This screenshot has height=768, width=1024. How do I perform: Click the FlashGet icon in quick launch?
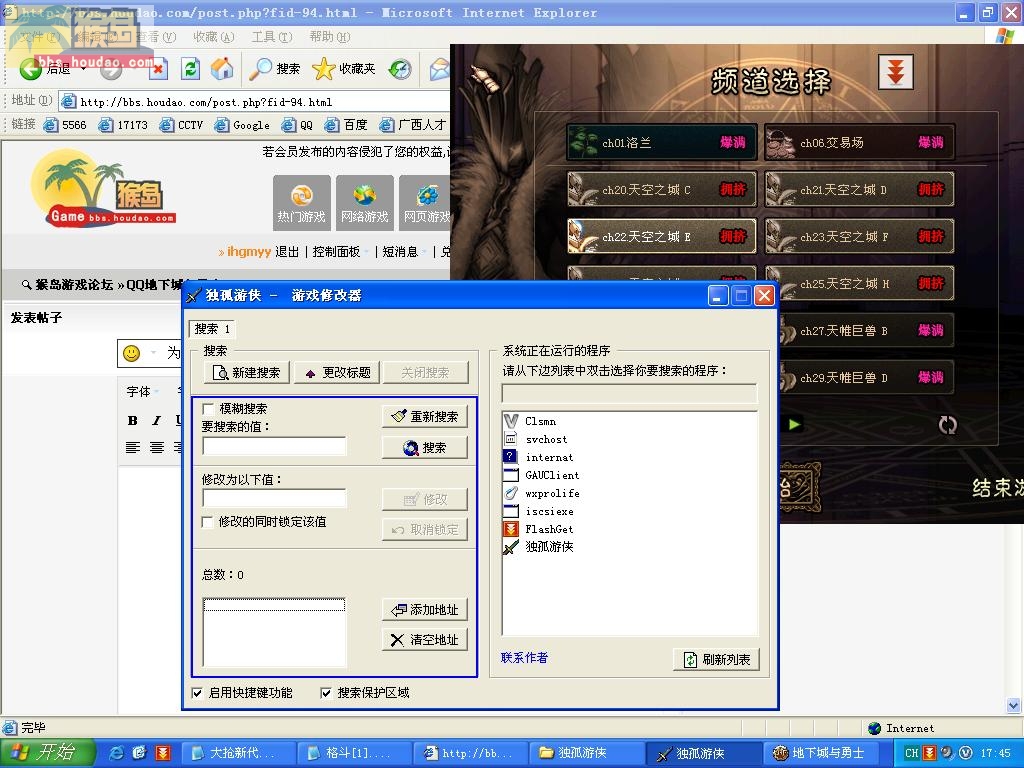pyautogui.click(x=163, y=753)
